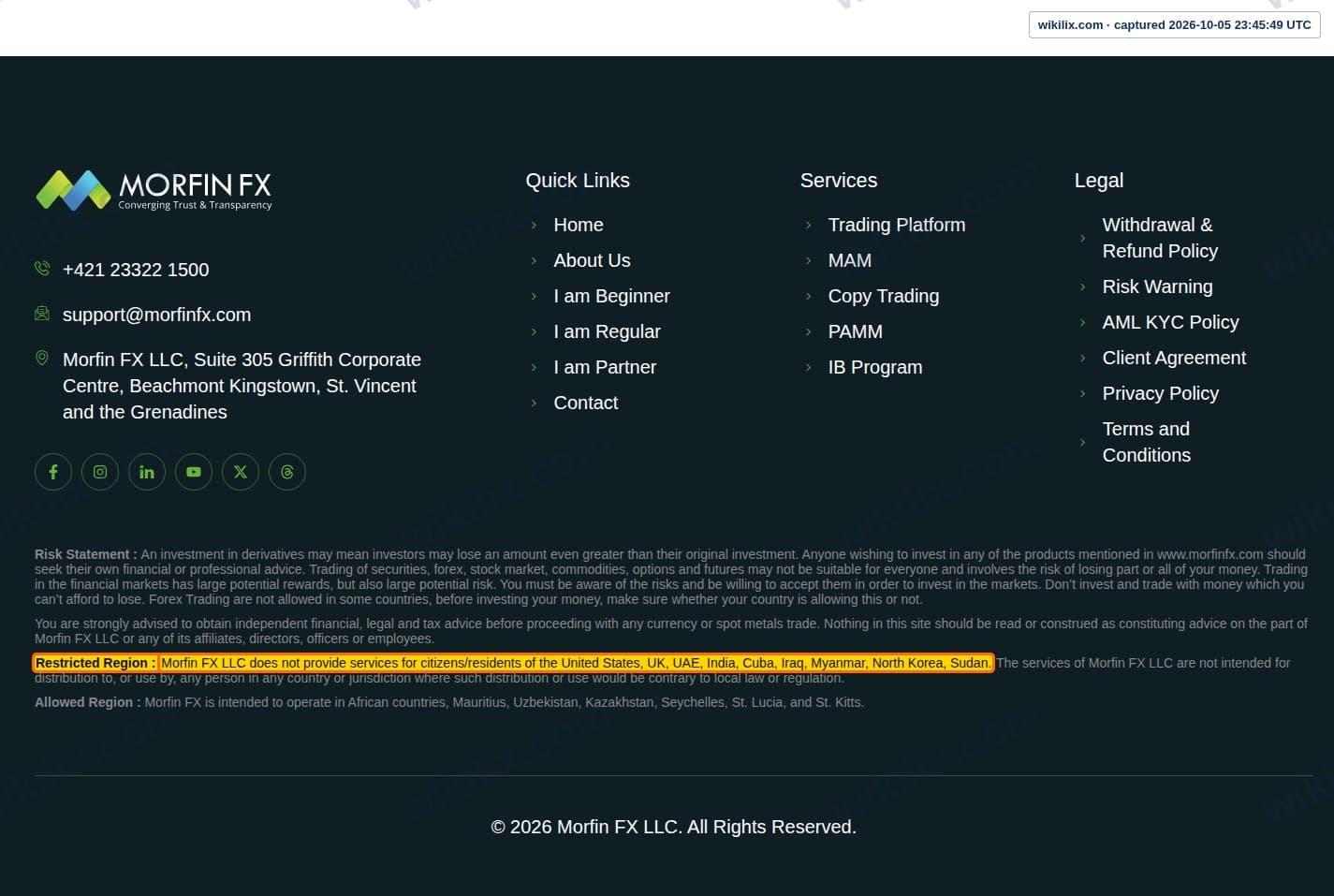The height and width of the screenshot is (896, 1334).
Task: Open the X (Twitter) social icon
Action: (241, 472)
